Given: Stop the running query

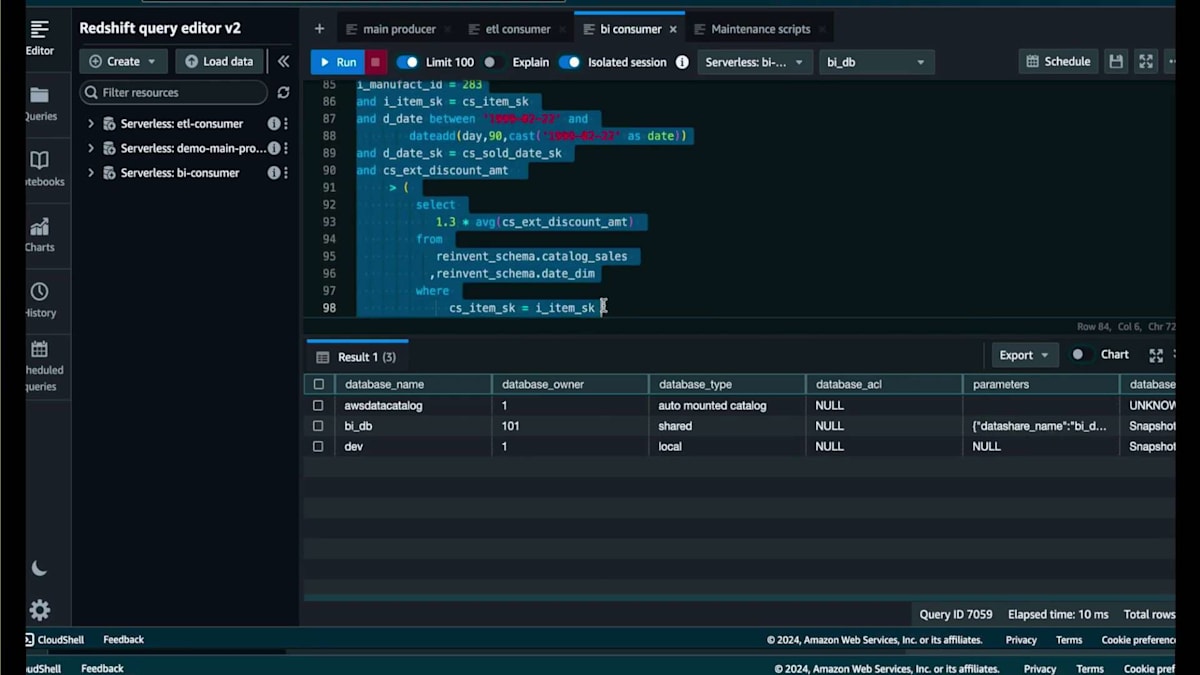Looking at the screenshot, I should tap(375, 62).
